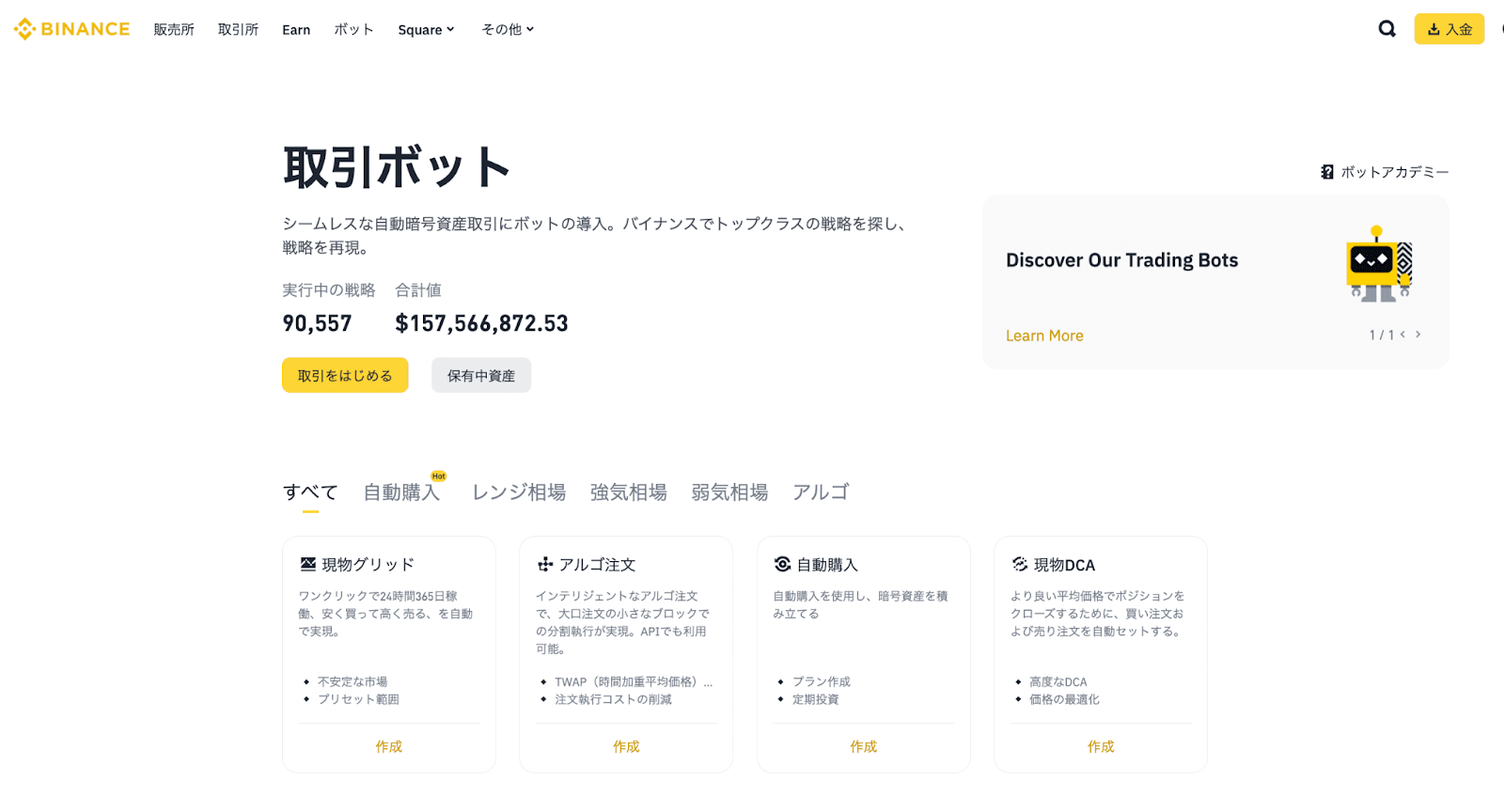
Task: Click 作成 in the 現物グリッド card
Action: [x=389, y=746]
